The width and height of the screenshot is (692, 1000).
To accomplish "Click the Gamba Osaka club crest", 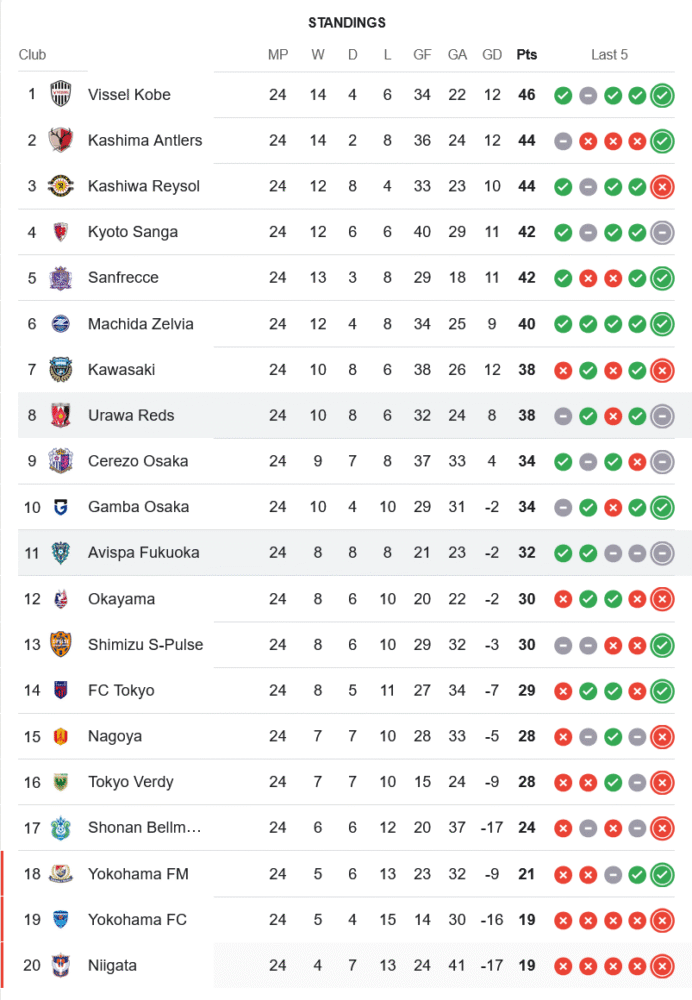I will pyautogui.click(x=61, y=507).
